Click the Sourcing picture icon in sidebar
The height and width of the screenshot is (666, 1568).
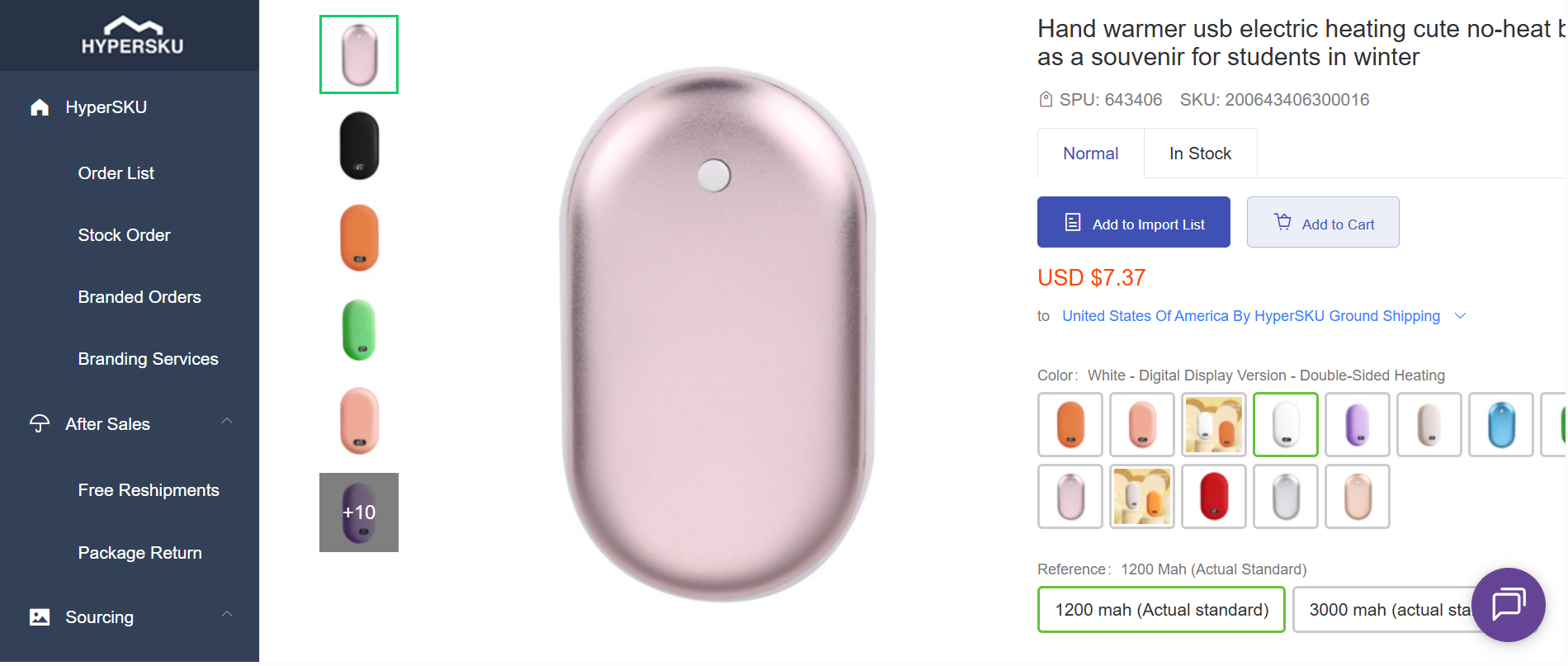pos(39,616)
